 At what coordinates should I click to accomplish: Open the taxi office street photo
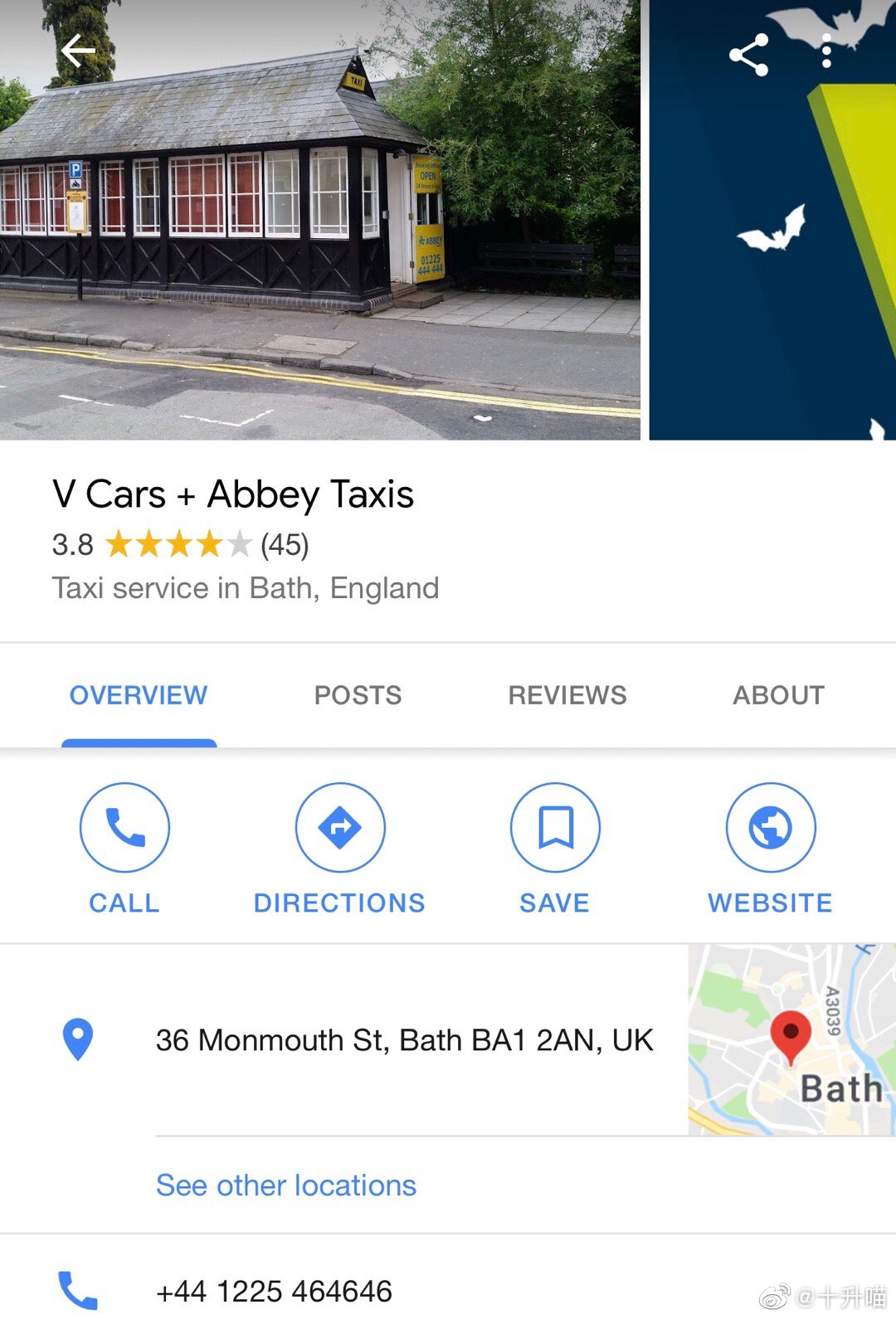click(319, 220)
